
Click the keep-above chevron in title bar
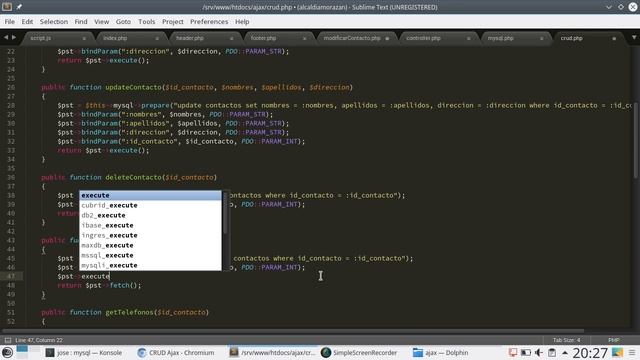coord(609,7)
